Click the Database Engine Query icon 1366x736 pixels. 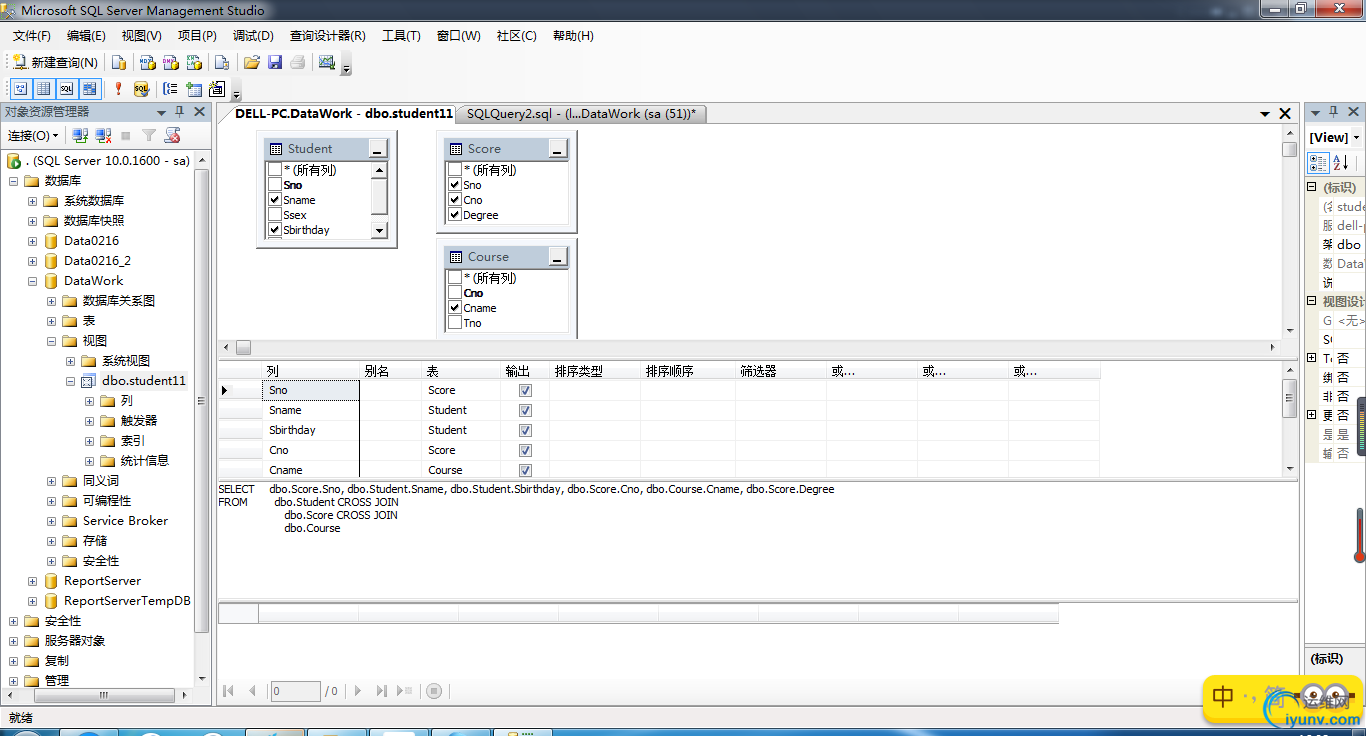click(x=119, y=63)
